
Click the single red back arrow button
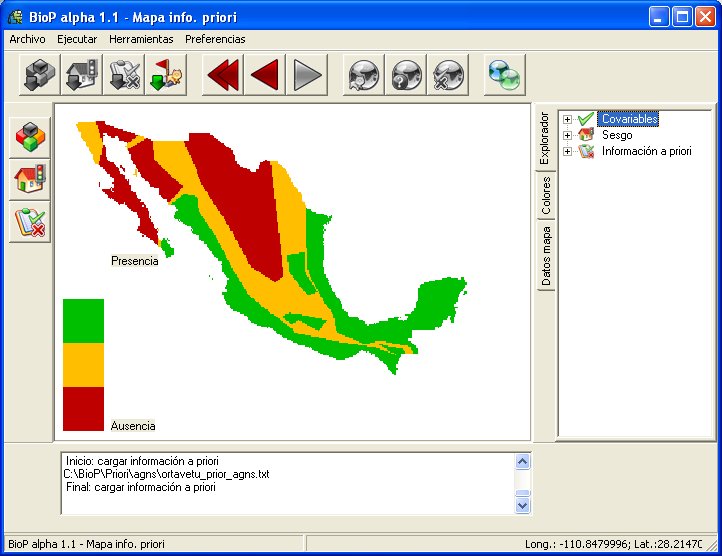(265, 75)
